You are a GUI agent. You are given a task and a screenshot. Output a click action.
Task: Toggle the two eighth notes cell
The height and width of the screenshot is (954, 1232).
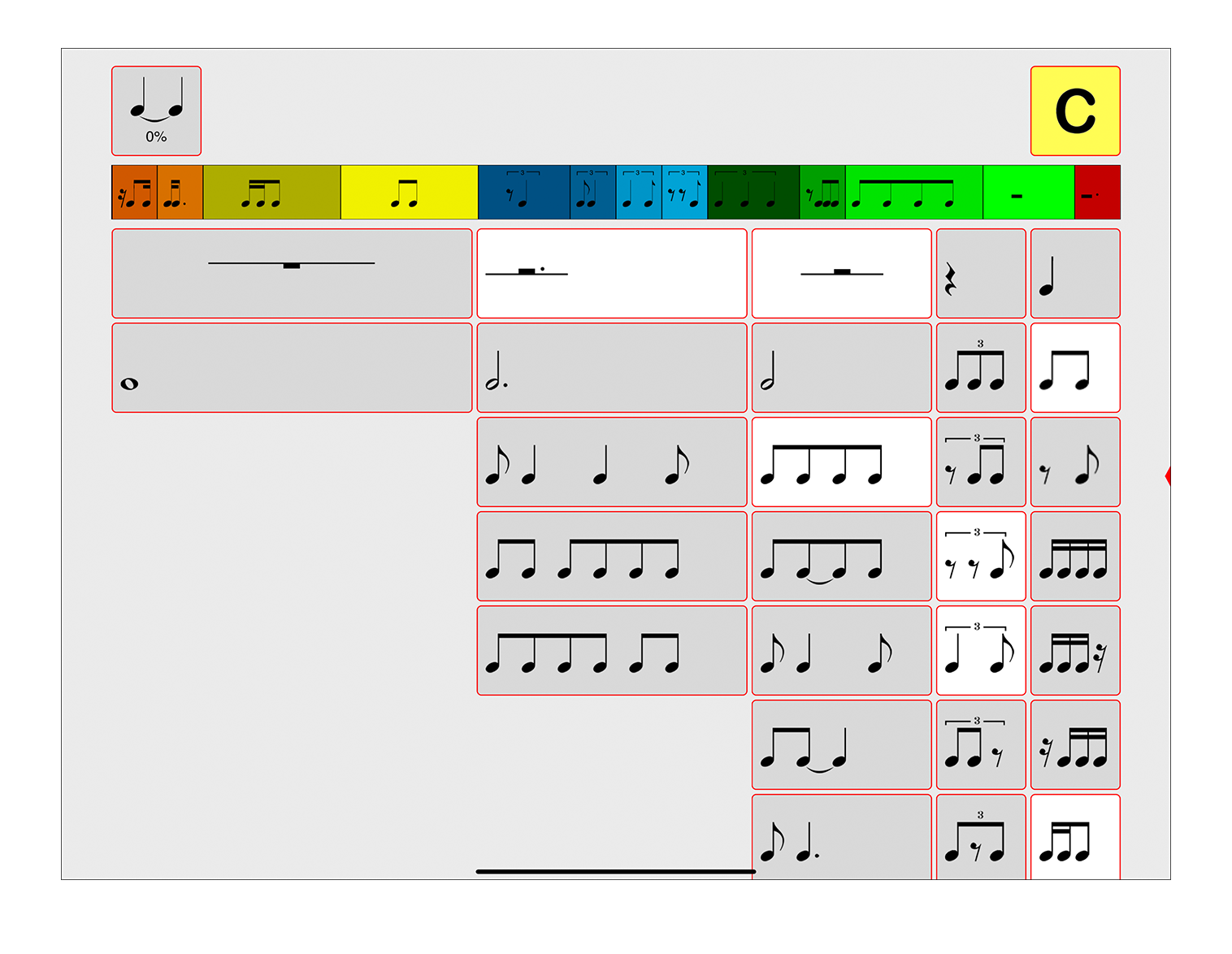pyautogui.click(x=1075, y=367)
